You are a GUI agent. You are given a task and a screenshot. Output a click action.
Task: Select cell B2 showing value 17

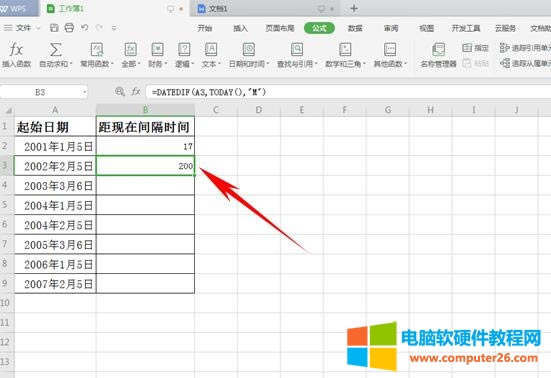145,146
